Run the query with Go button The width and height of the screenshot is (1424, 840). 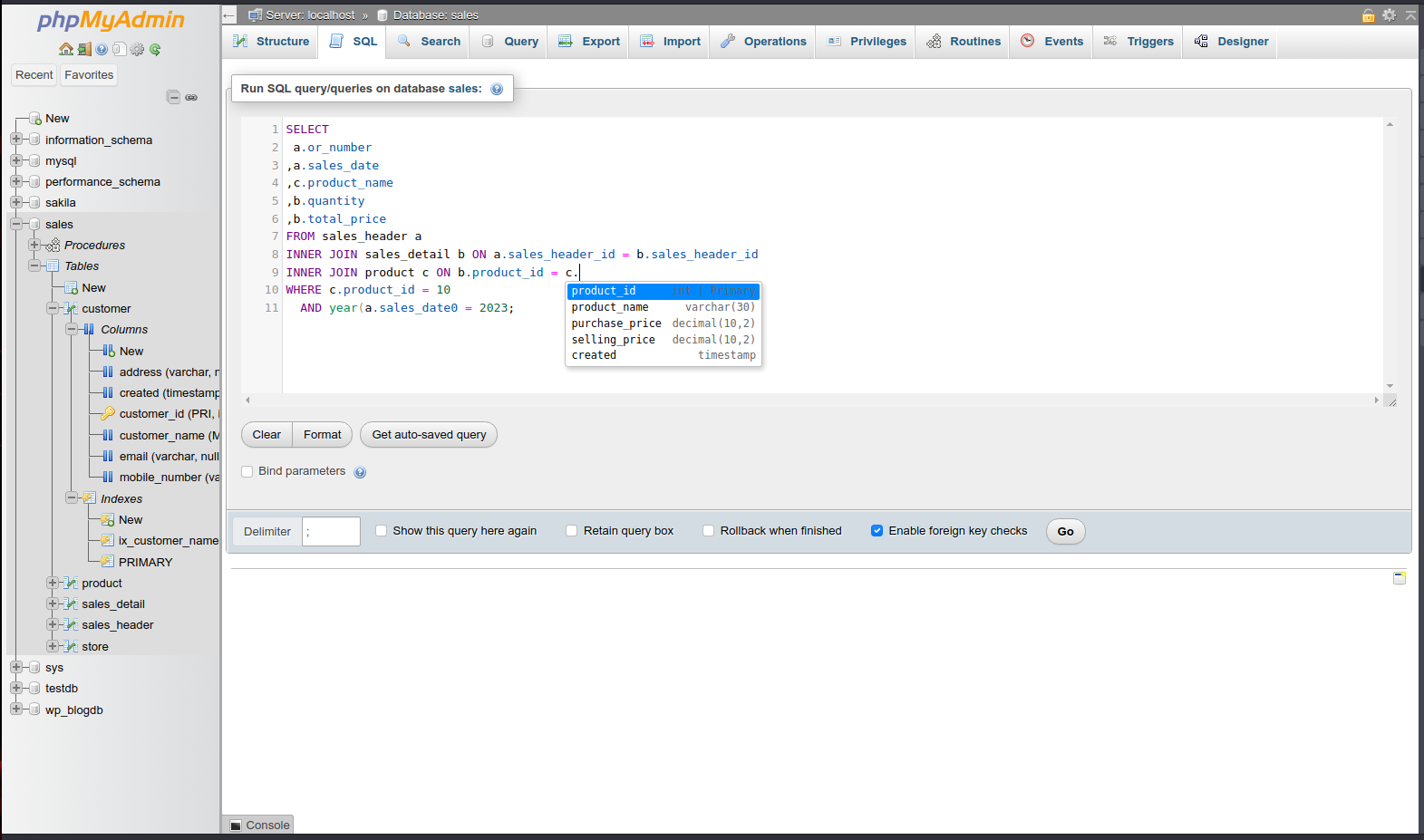1066,532
